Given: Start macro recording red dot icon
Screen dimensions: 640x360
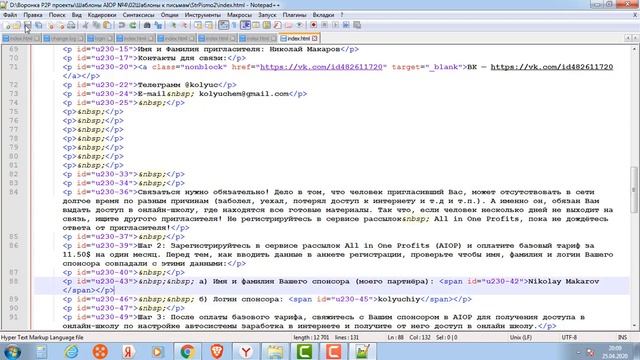Looking at the screenshot, I should point(313,25).
